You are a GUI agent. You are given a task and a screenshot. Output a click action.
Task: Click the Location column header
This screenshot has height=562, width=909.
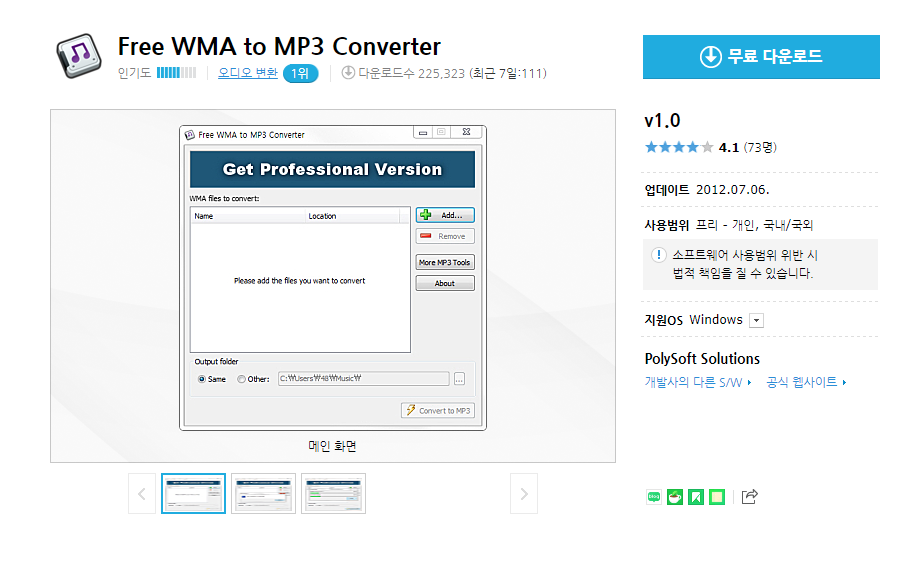[x=352, y=216]
